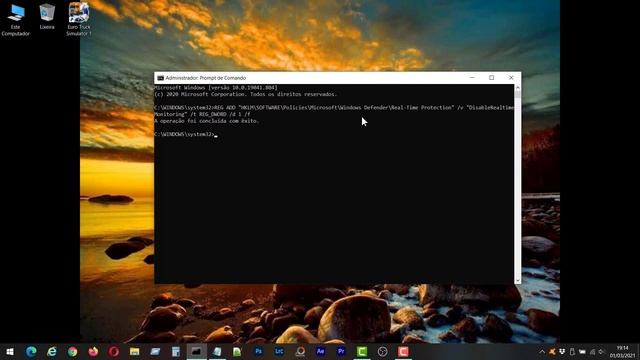
Task: Open Euro Truck Simulator desktop shortcut
Action: click(79, 19)
